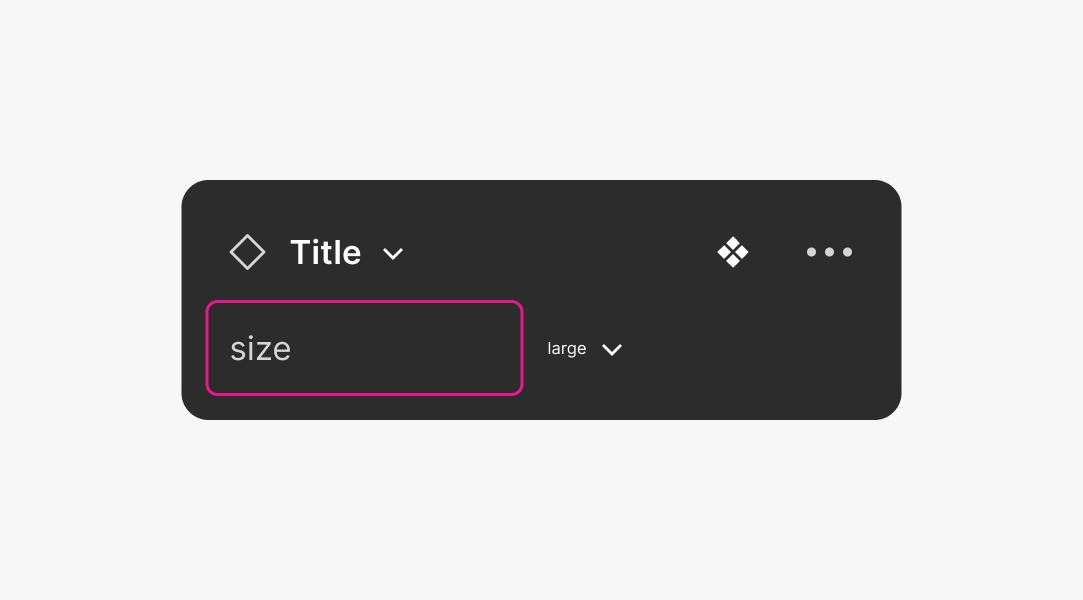Click the leftmost dot of the ellipsis
This screenshot has height=600, width=1083.
coord(812,252)
